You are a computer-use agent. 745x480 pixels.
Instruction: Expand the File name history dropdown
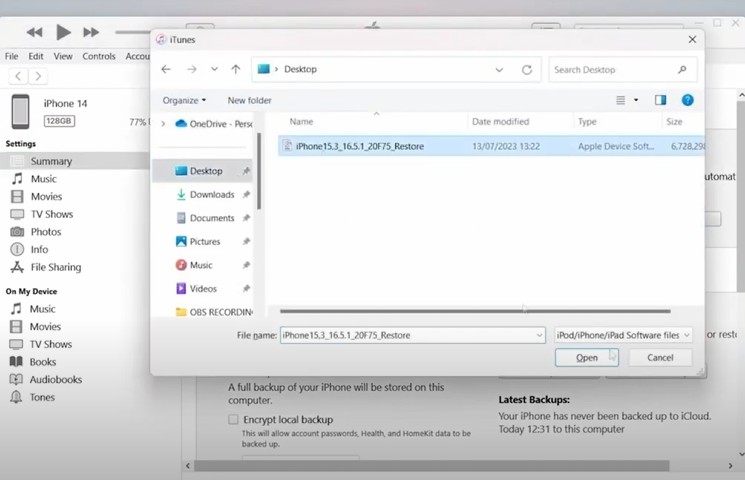[x=539, y=335]
